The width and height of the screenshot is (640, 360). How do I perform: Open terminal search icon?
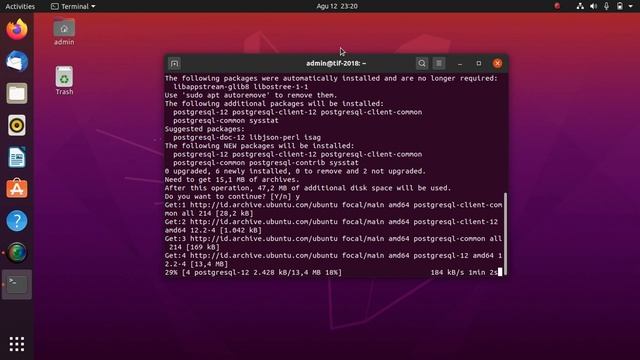coord(422,63)
